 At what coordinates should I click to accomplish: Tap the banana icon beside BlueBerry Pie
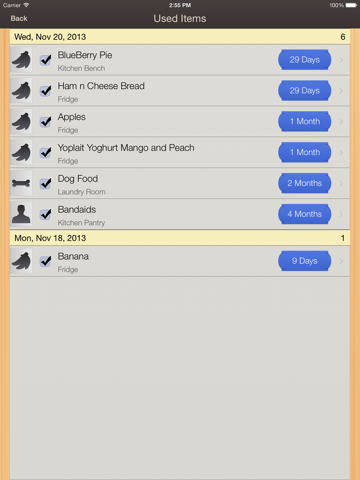pos(21,60)
